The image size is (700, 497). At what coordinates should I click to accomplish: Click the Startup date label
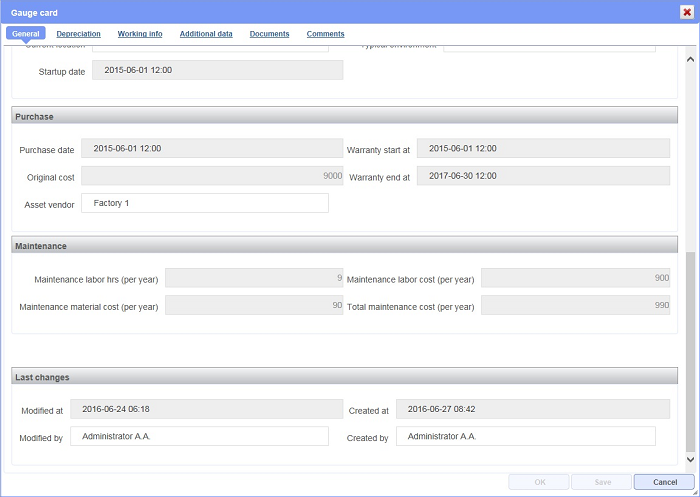pyautogui.click(x=62, y=72)
